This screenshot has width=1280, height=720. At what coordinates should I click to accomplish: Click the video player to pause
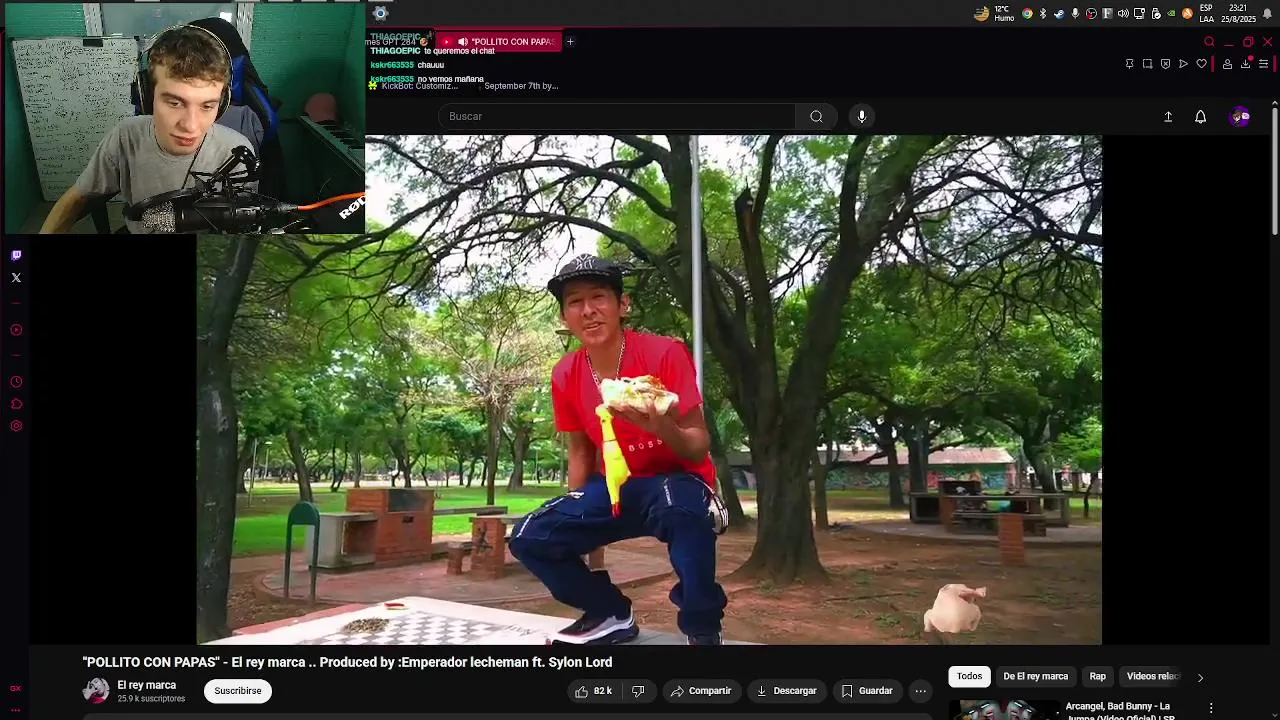point(649,390)
